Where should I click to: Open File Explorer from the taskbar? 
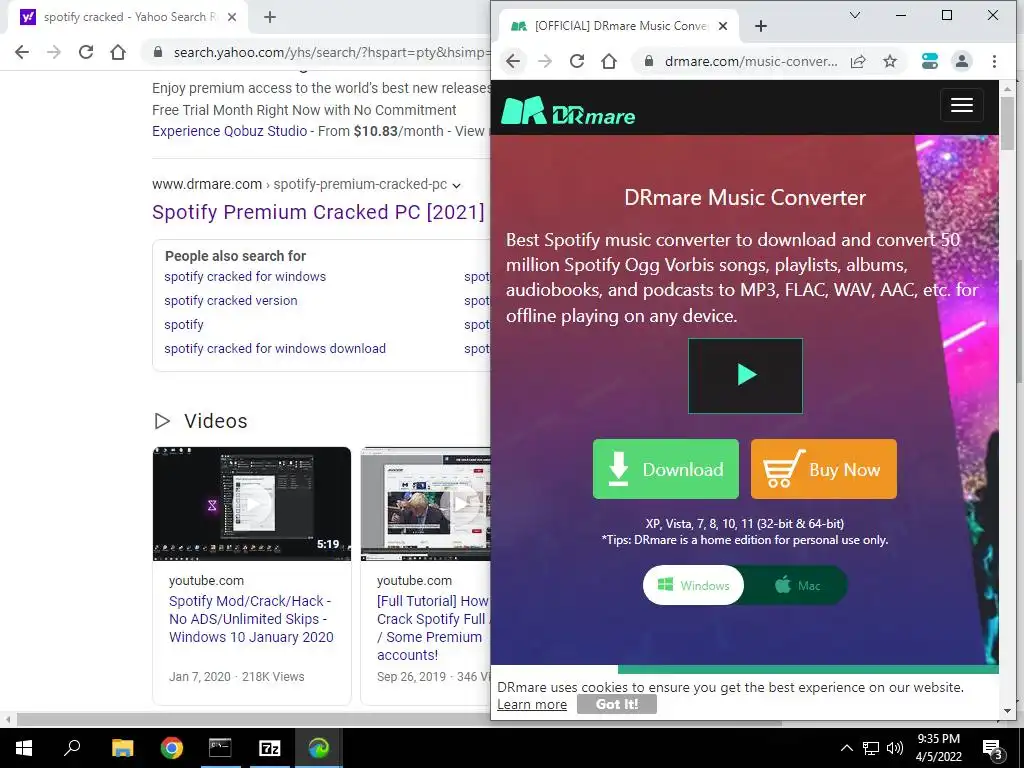pos(122,748)
